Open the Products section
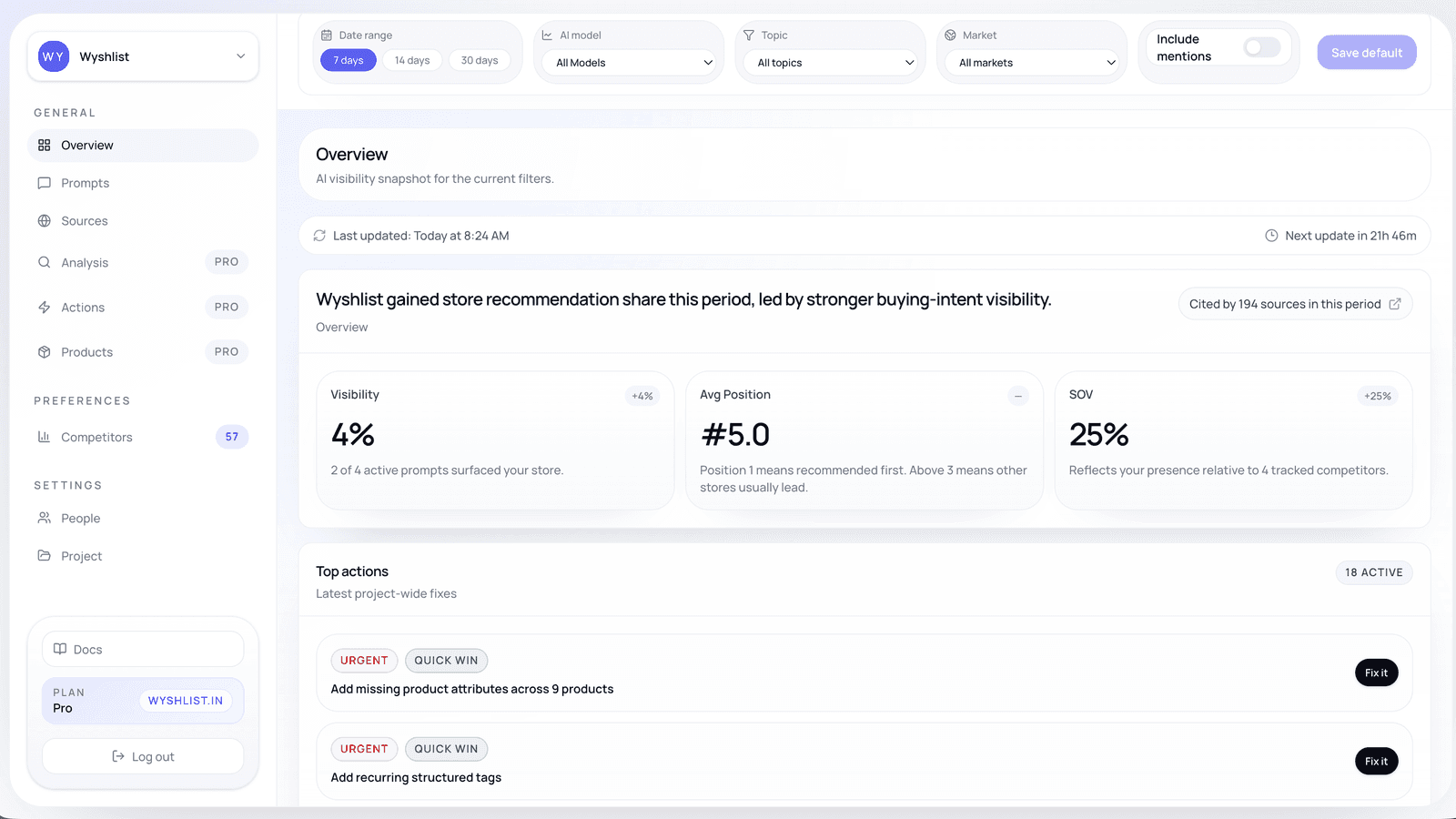The image size is (1456, 819). [x=143, y=352]
